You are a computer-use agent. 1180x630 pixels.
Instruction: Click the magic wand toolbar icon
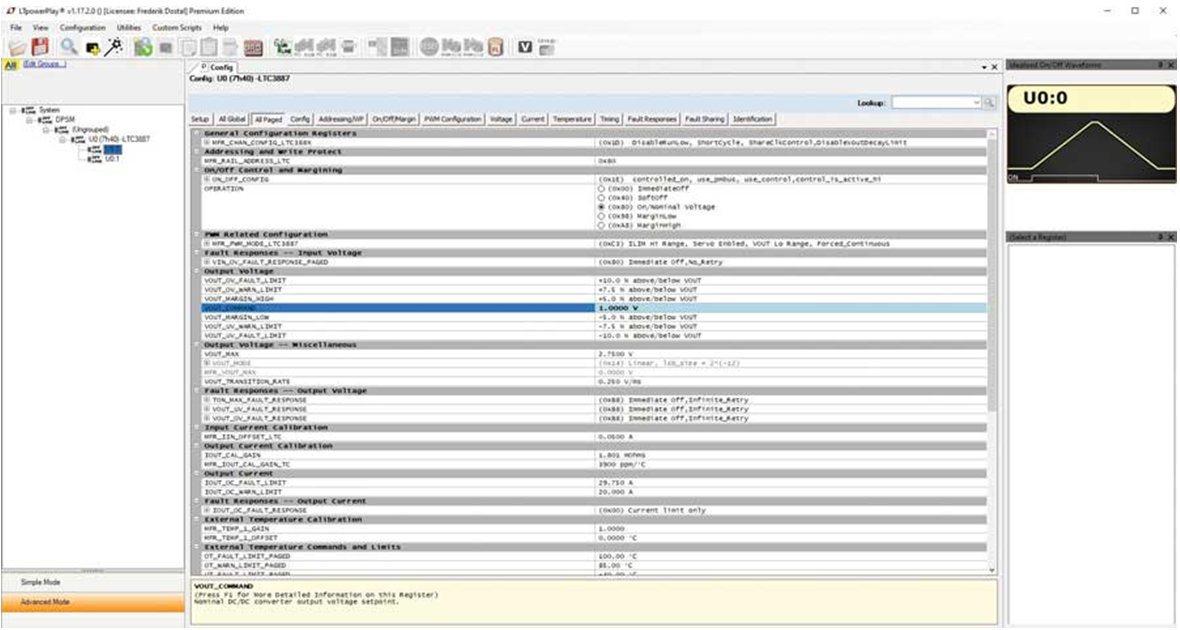pyautogui.click(x=113, y=47)
